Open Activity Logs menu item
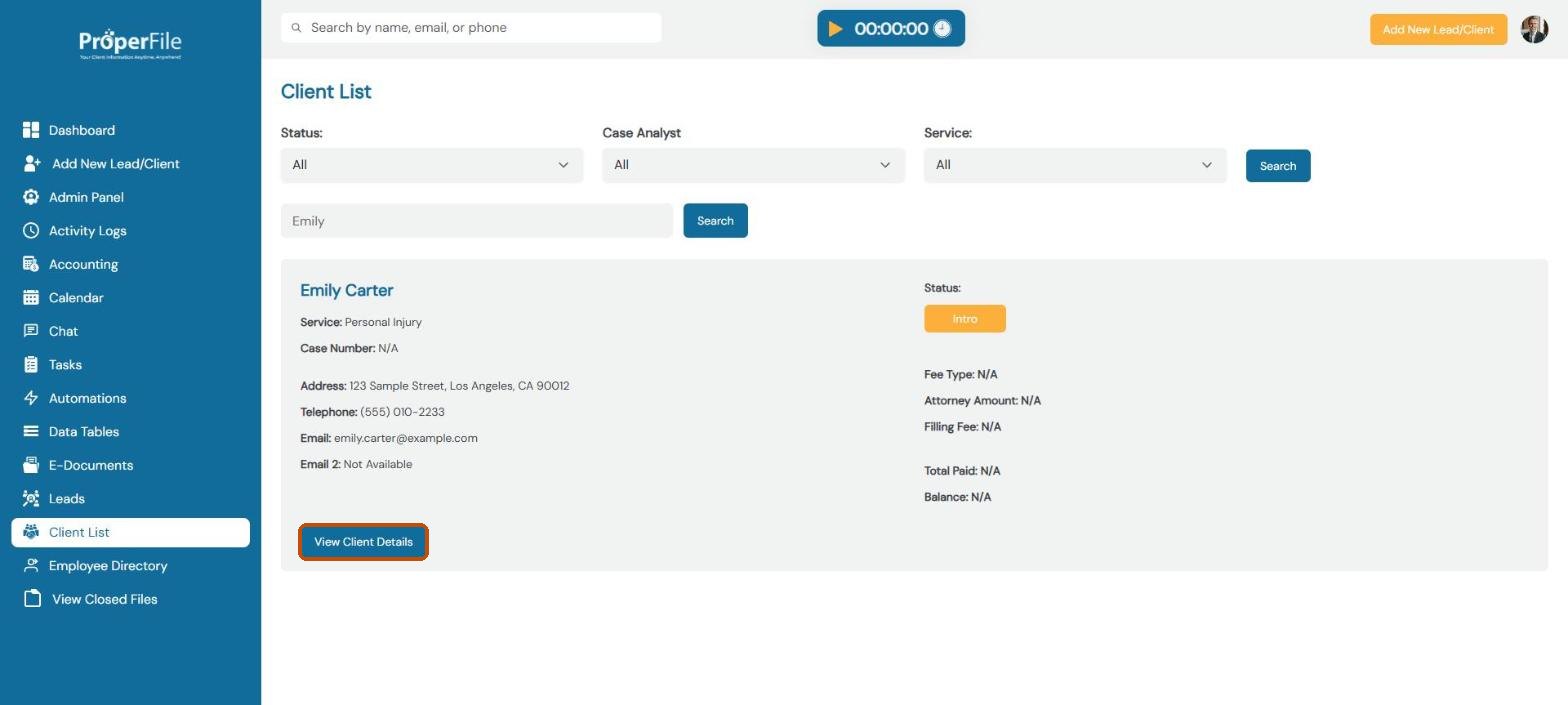Viewport: 1568px width, 705px height. click(x=88, y=230)
